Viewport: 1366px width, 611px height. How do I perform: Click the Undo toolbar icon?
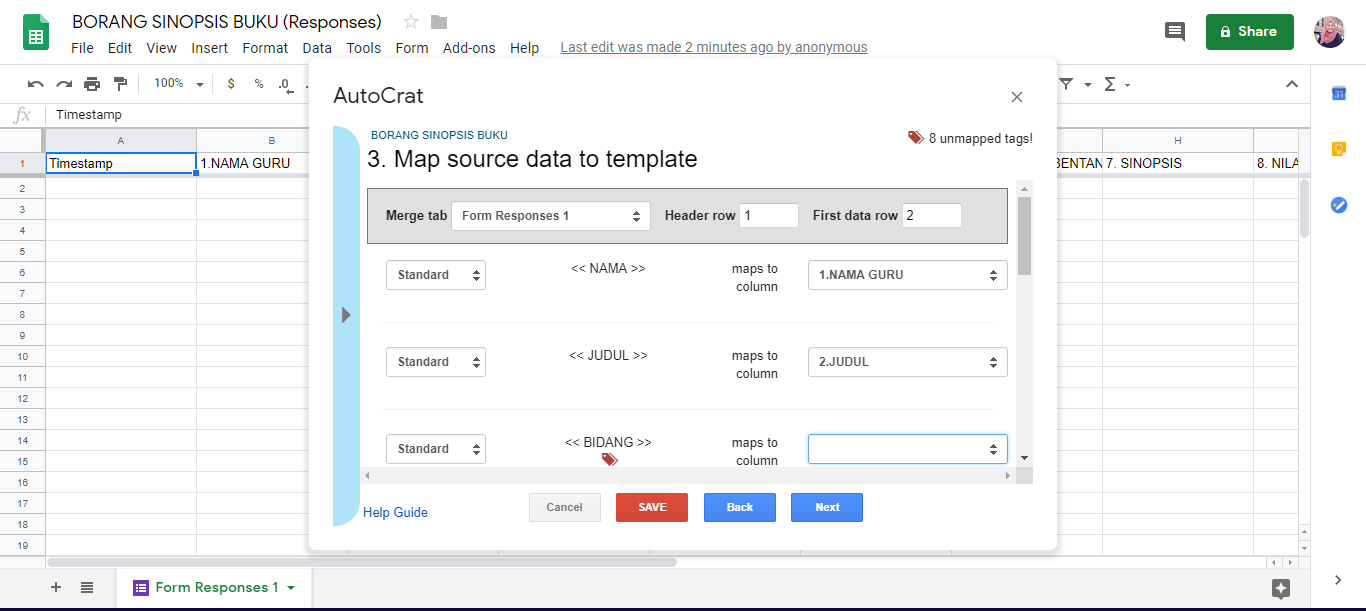pyautogui.click(x=36, y=84)
